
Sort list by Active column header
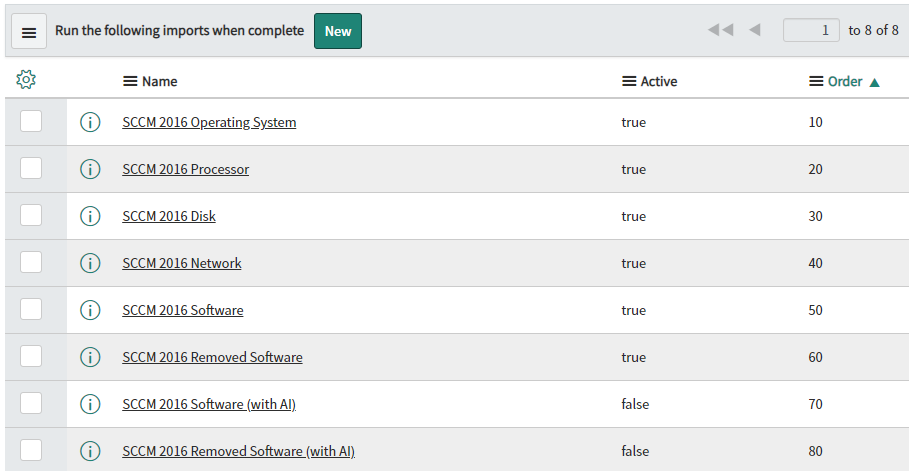tap(659, 81)
